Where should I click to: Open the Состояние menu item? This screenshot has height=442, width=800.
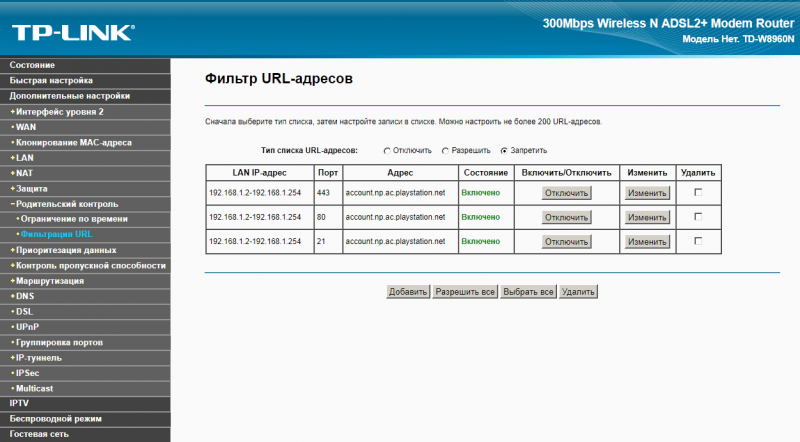pyautogui.click(x=32, y=65)
